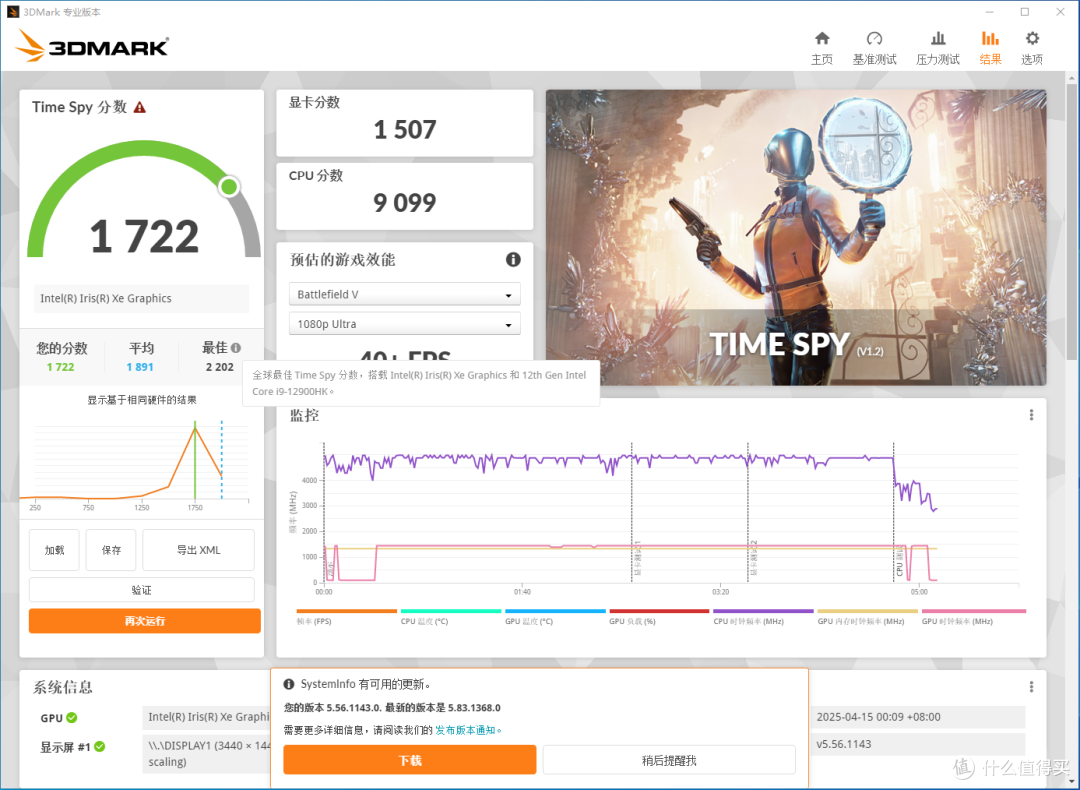Open the Battlefield V game dropdown

[404, 294]
